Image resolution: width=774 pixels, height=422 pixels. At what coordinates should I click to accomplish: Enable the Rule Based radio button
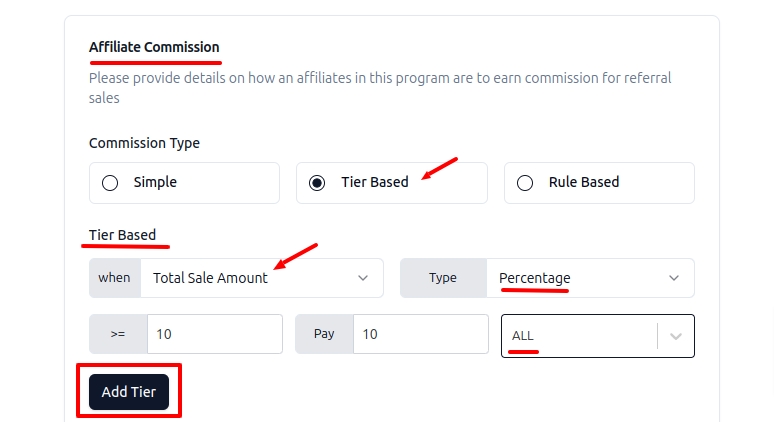pyautogui.click(x=525, y=183)
